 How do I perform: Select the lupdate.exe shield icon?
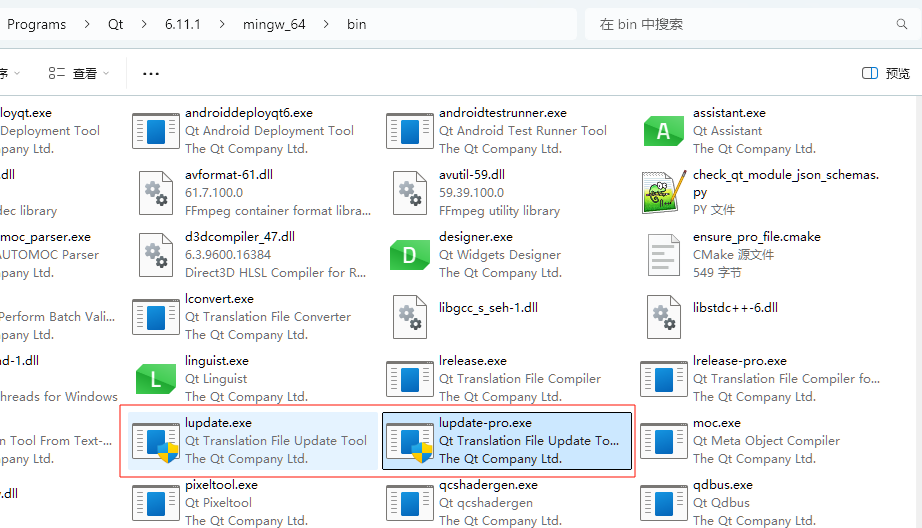[x=156, y=442]
